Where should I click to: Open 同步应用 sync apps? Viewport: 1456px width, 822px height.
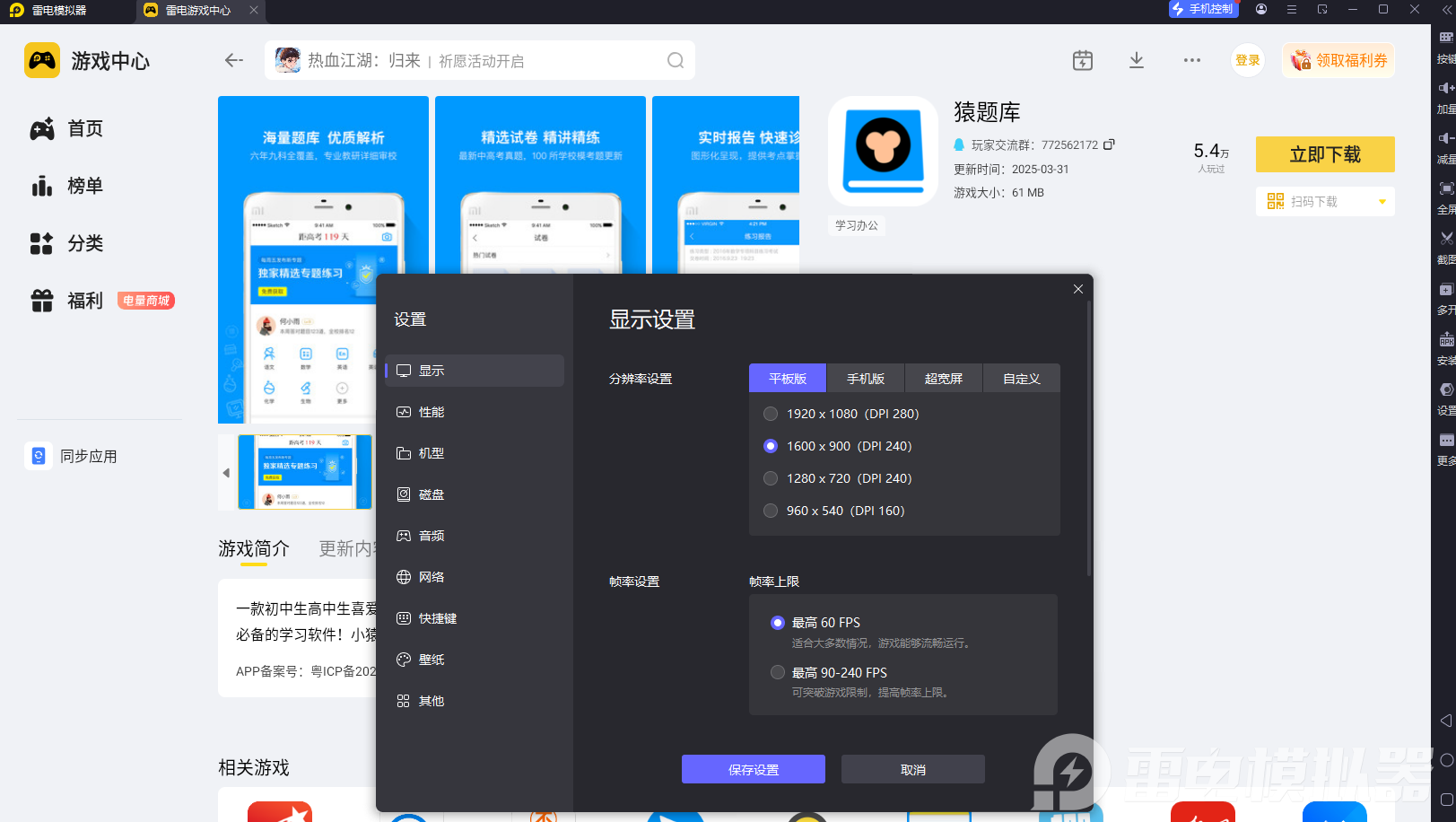[x=74, y=456]
